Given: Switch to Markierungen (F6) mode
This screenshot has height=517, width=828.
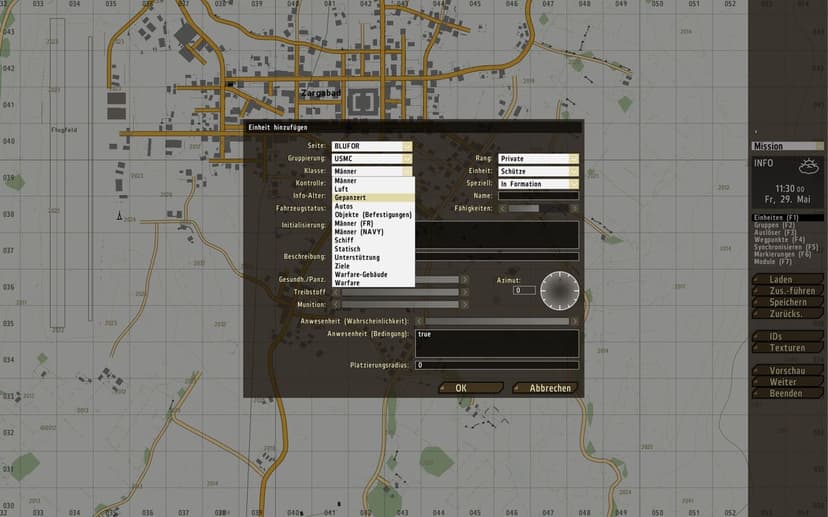Looking at the screenshot, I should coord(787,255).
